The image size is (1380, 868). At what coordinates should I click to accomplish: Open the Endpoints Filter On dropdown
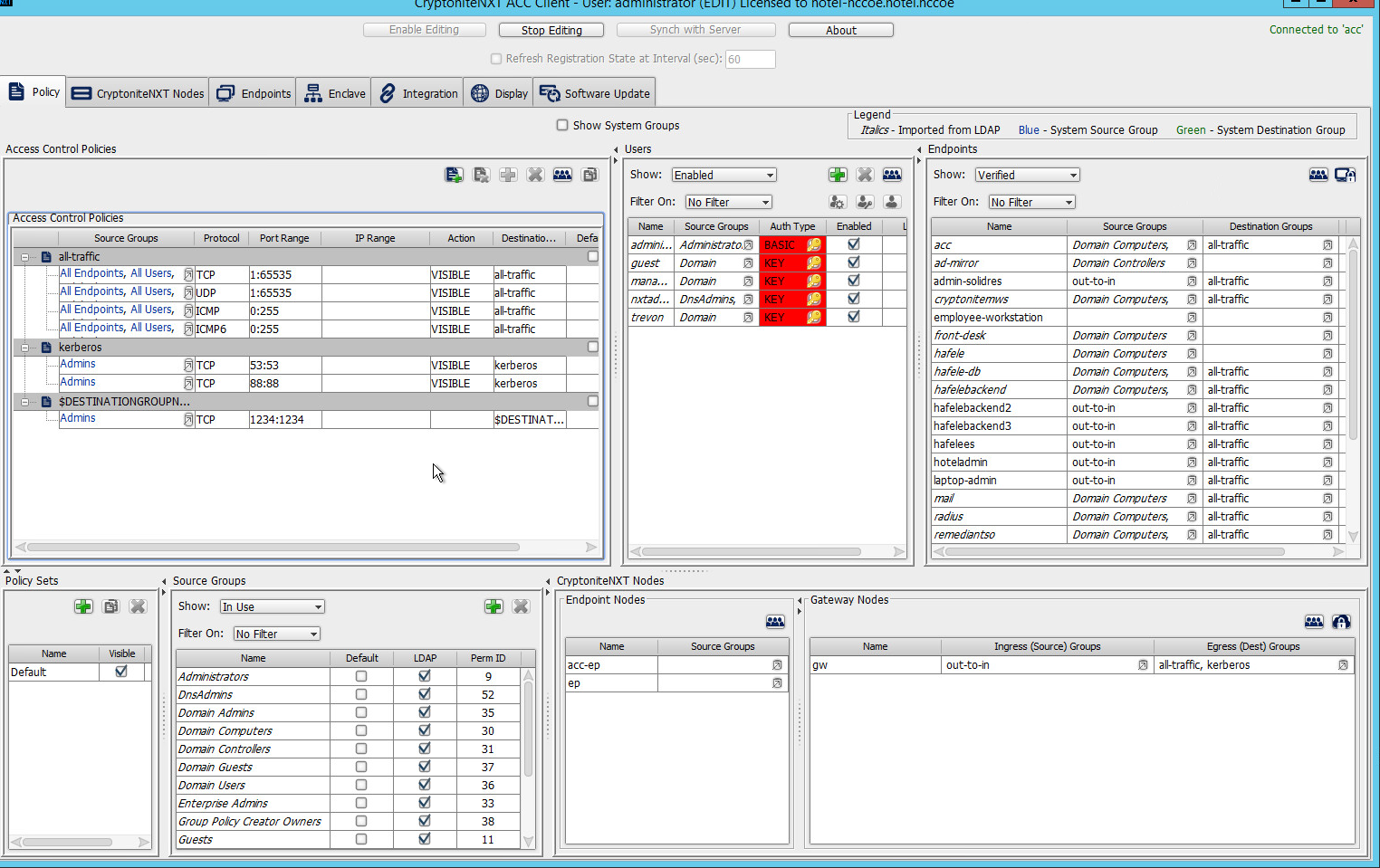(1031, 202)
